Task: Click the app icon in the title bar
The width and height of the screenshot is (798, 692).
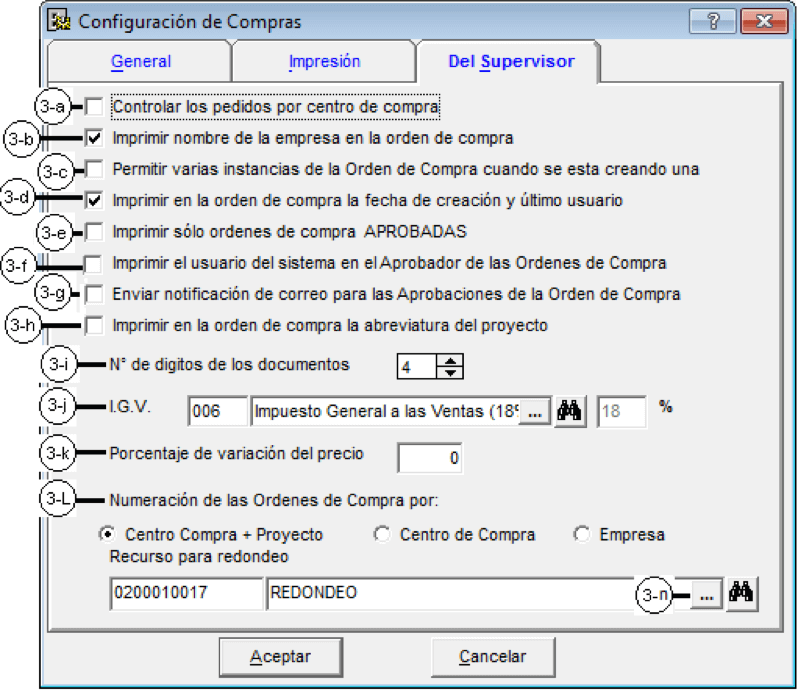Action: click(59, 21)
